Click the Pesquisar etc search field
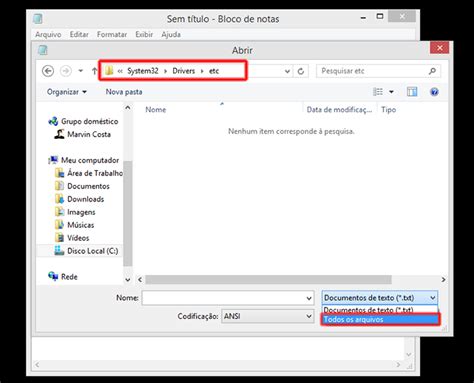This screenshot has height=383, width=474. click(378, 71)
